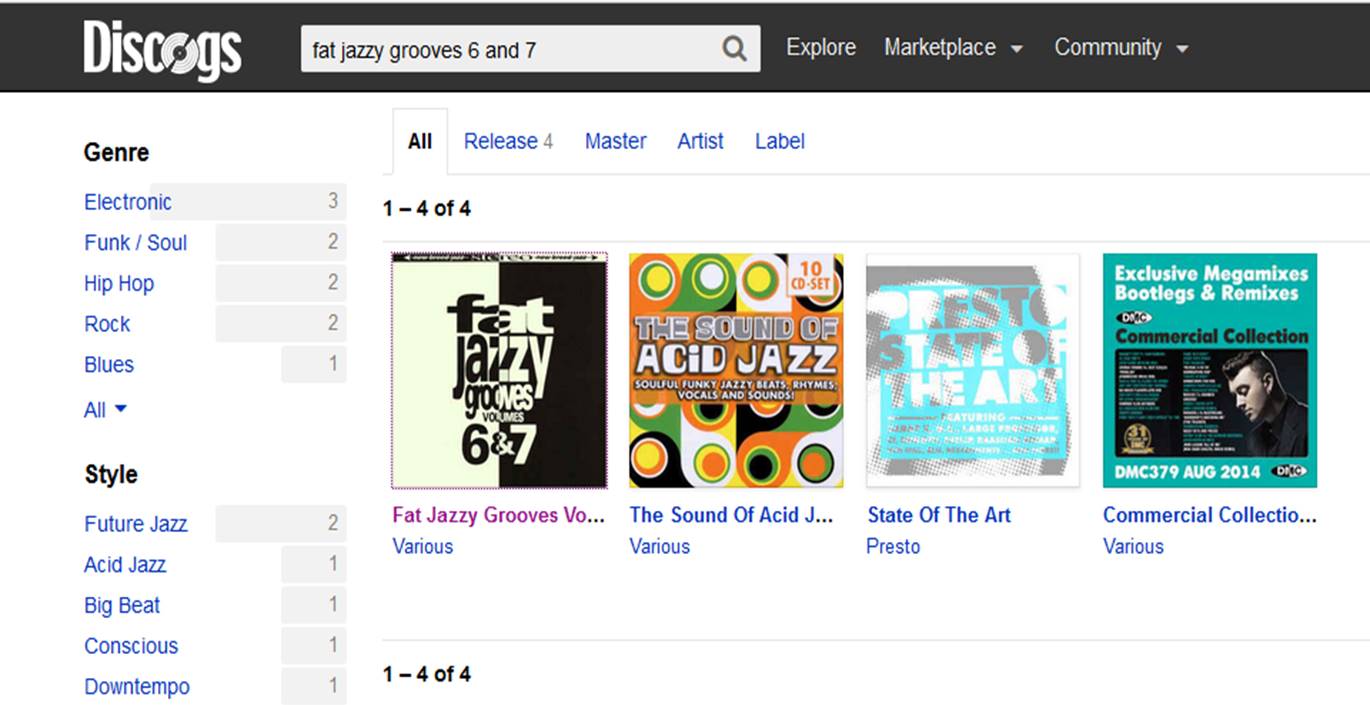The image size is (1370, 705).
Task: Expand the Community dropdown menu
Action: tap(1121, 48)
